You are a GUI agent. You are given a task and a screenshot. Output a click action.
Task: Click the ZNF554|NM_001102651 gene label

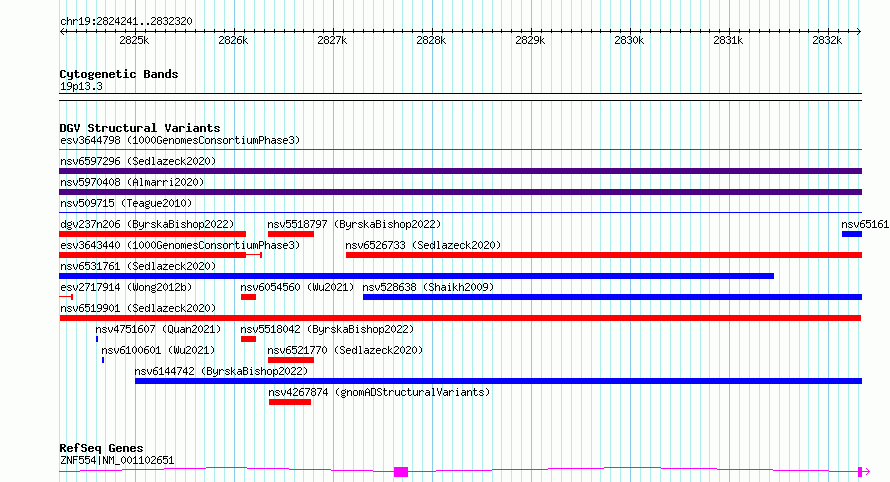117,460
